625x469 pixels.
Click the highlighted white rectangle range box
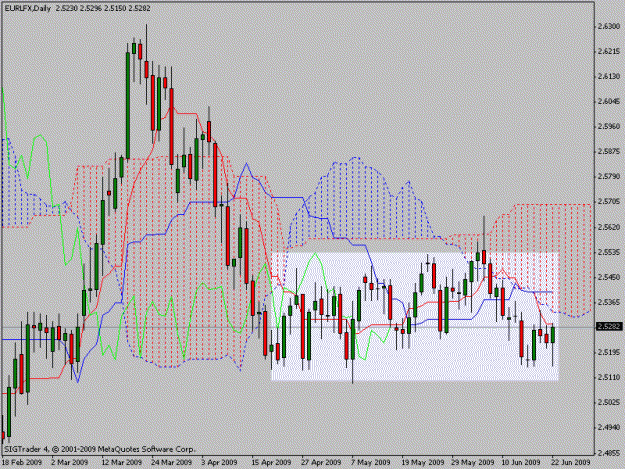tap(415, 317)
